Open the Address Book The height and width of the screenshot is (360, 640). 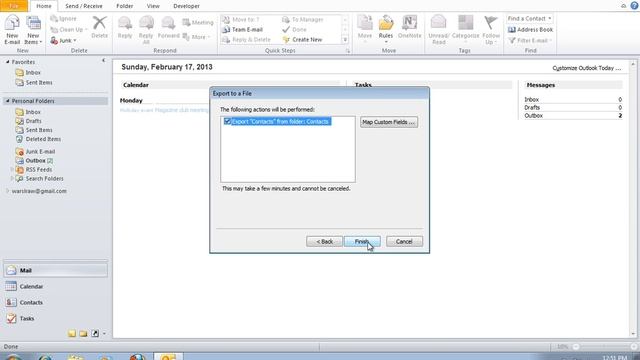[530, 30]
